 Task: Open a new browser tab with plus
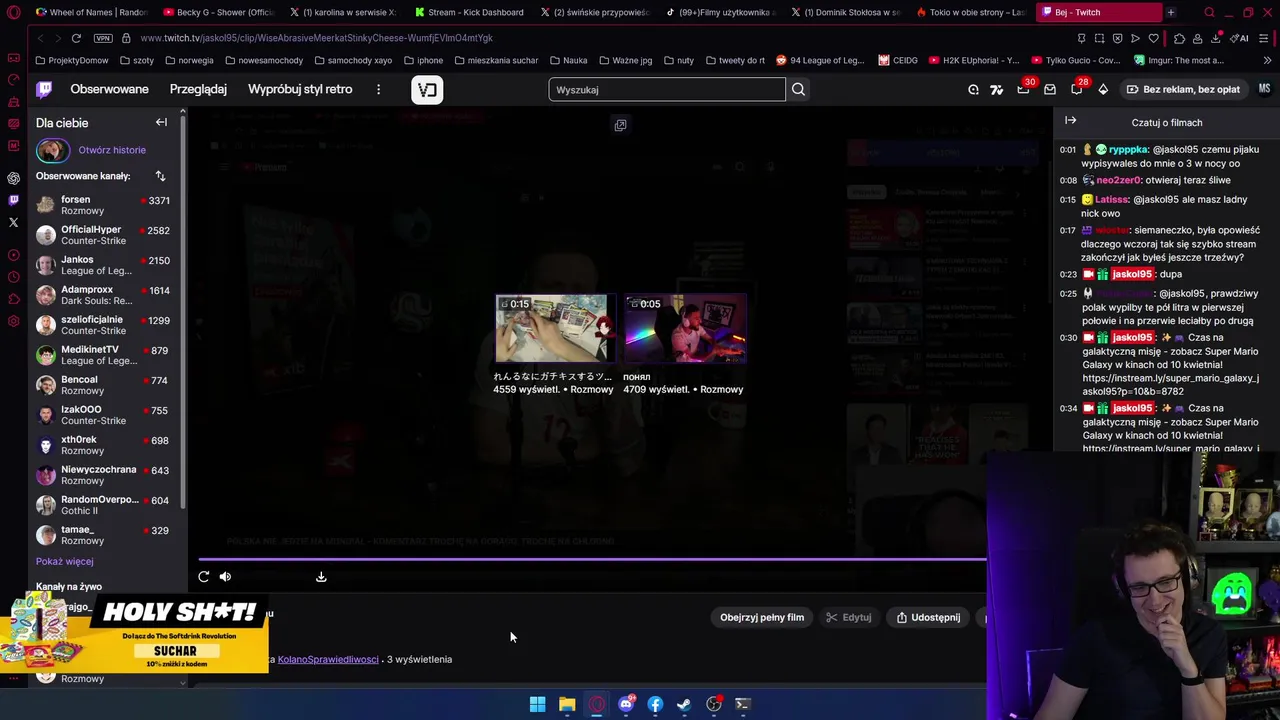[x=1170, y=12]
